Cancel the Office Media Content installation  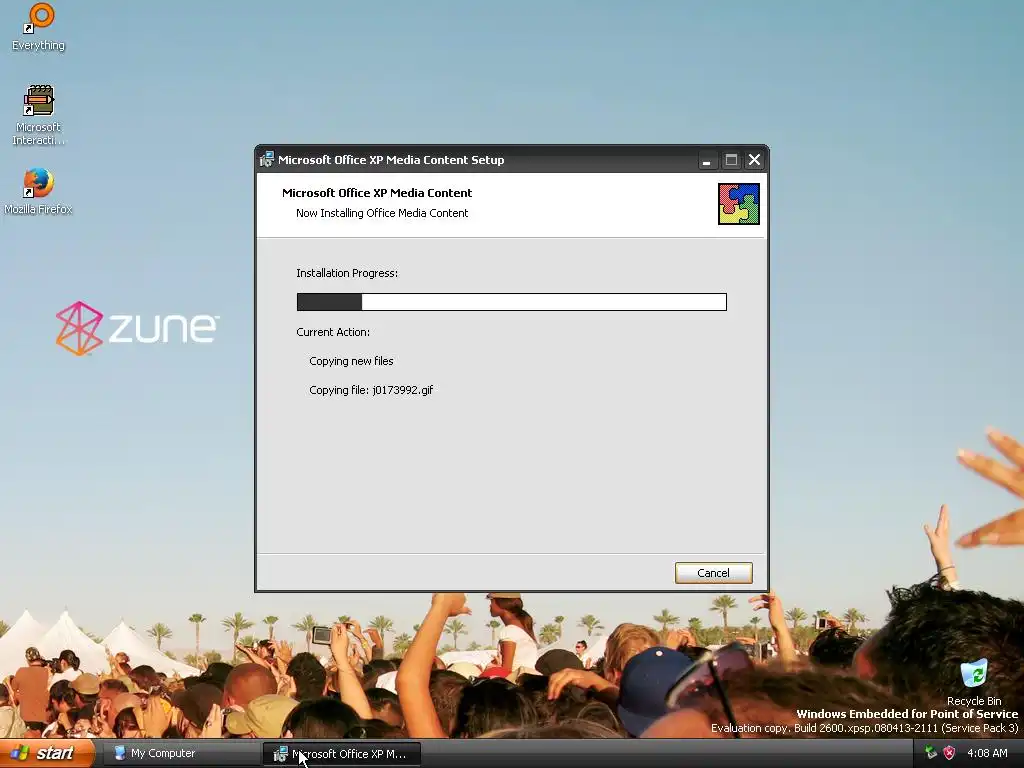[713, 573]
